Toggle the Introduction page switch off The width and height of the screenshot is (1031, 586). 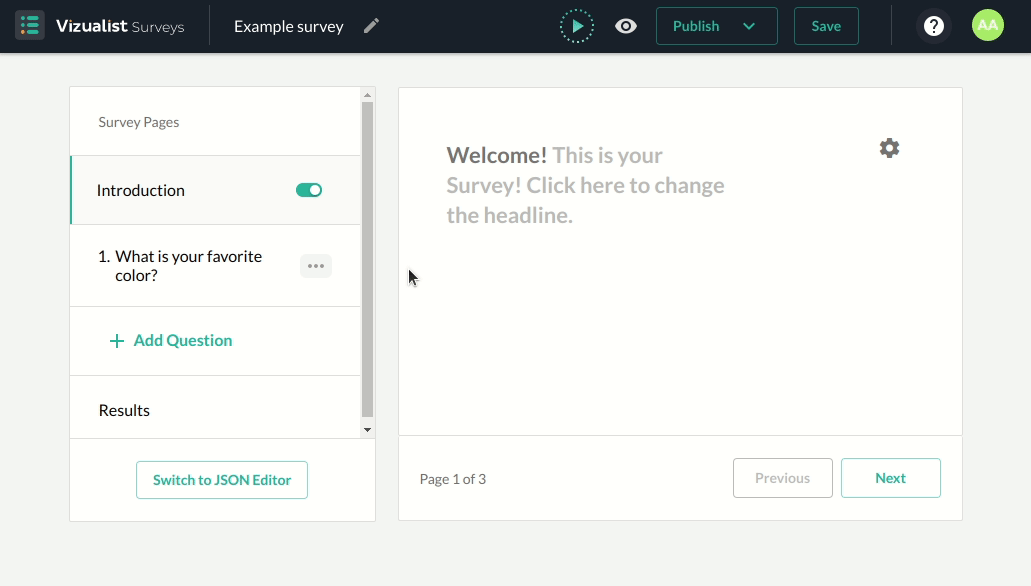coord(309,190)
